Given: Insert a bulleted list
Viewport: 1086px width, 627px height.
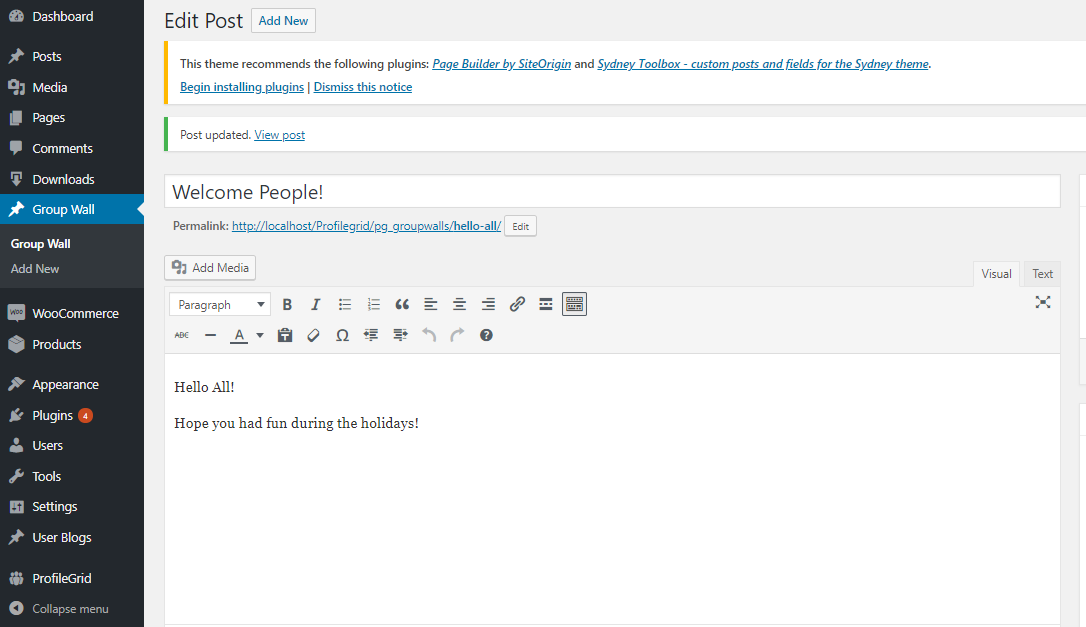Looking at the screenshot, I should point(345,304).
